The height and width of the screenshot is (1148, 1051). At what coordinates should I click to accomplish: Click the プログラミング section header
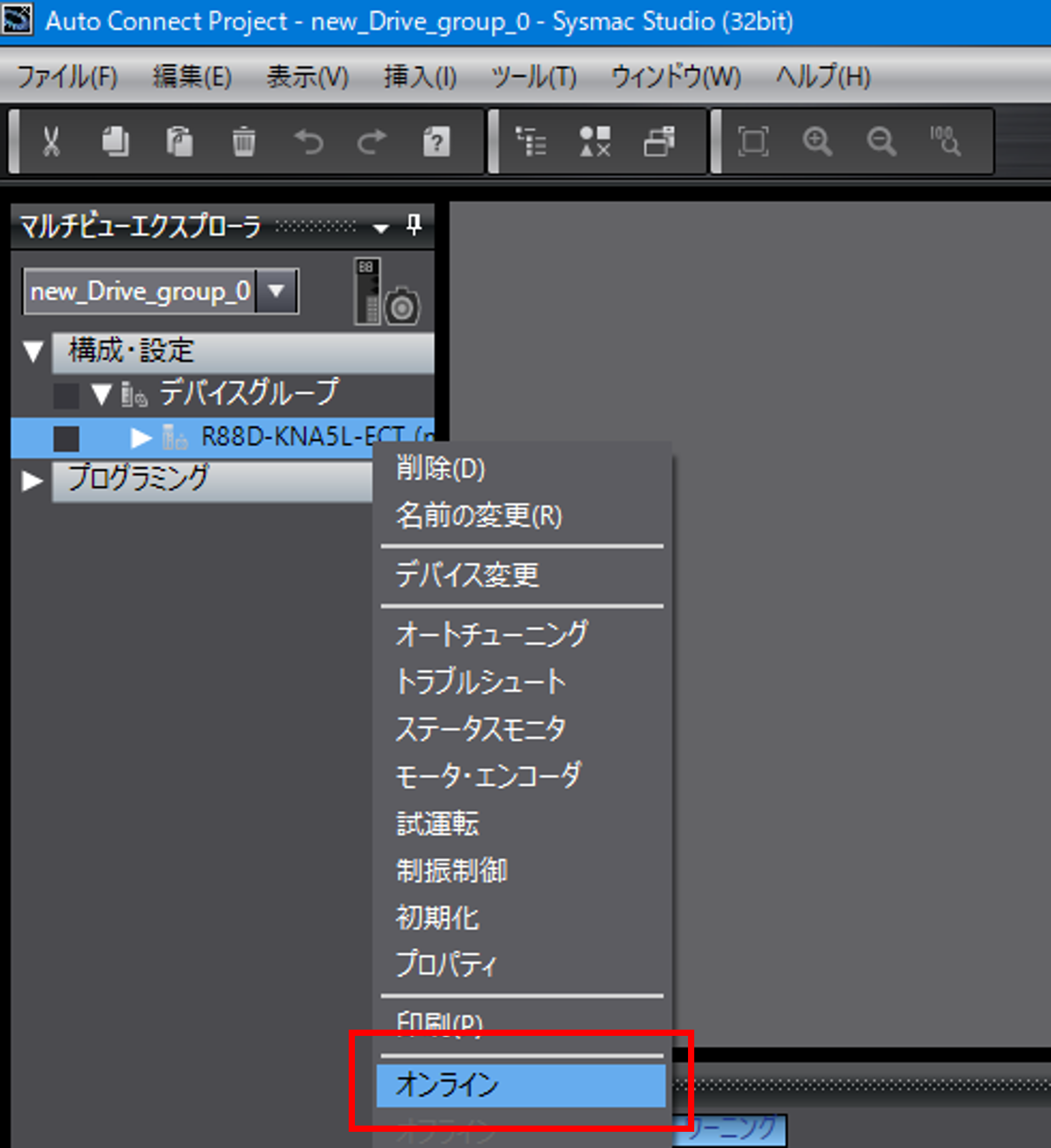tap(212, 480)
